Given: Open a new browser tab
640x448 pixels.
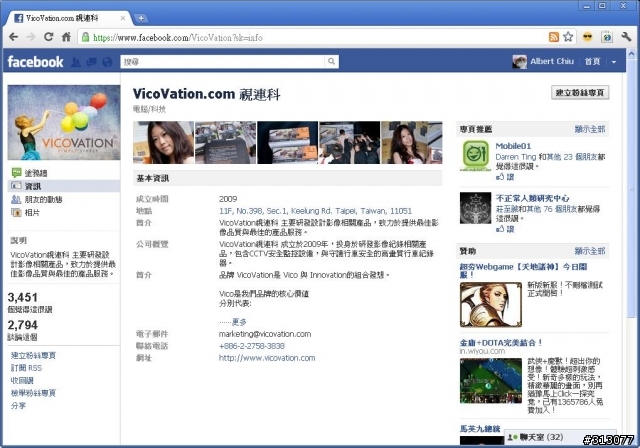Looking at the screenshot, I should point(140,18).
